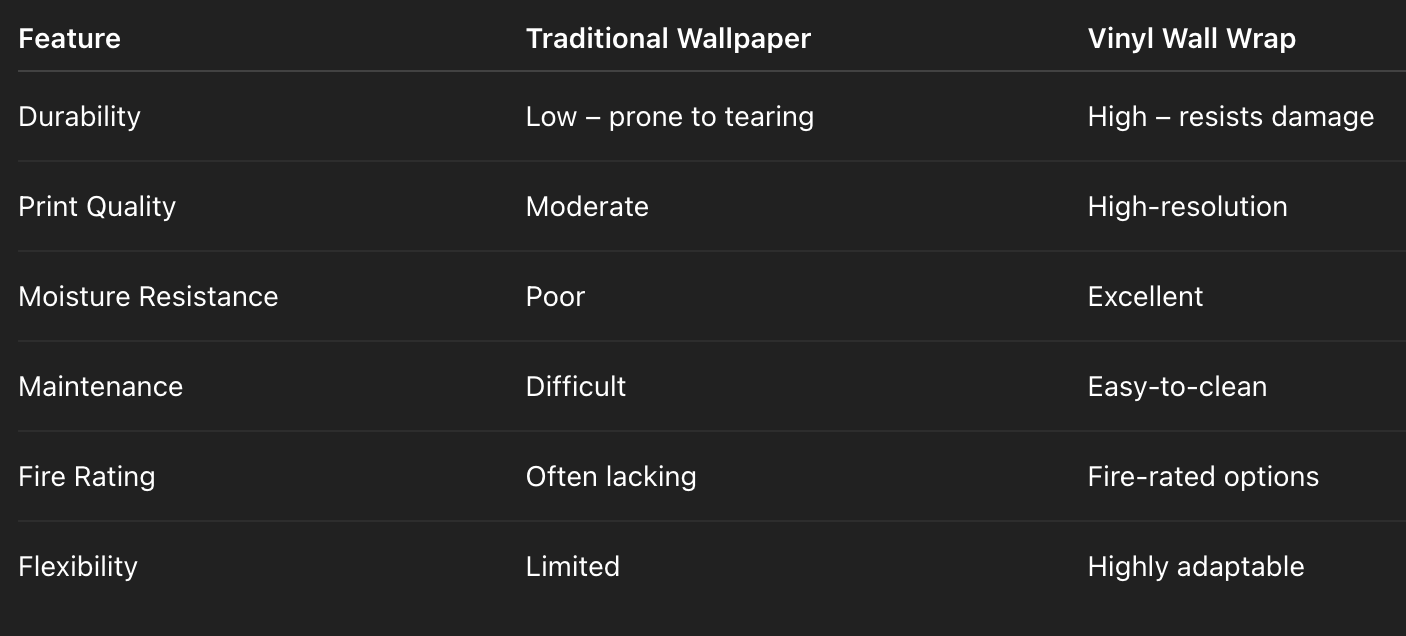Click the 'Often lacking' cell
The image size is (1406, 636).
pos(611,476)
